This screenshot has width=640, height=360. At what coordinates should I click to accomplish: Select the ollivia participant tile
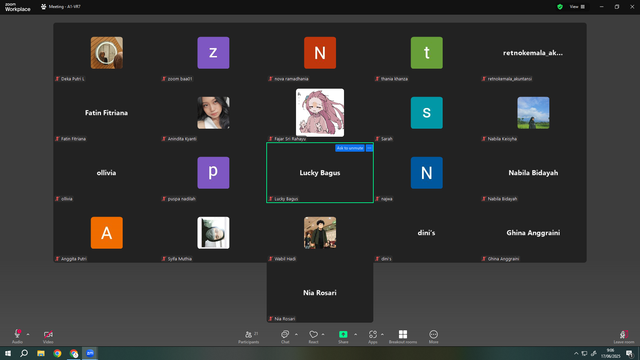pos(107,173)
